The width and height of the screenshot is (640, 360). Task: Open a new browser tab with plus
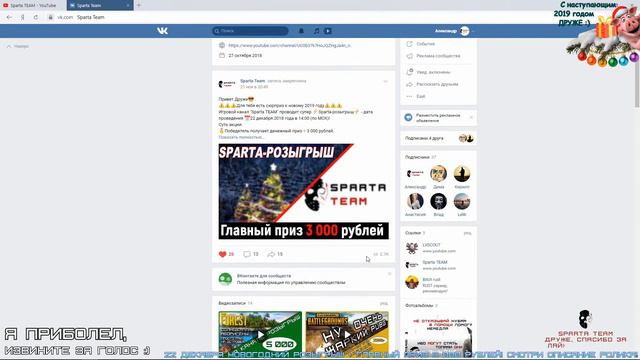(x=139, y=5)
